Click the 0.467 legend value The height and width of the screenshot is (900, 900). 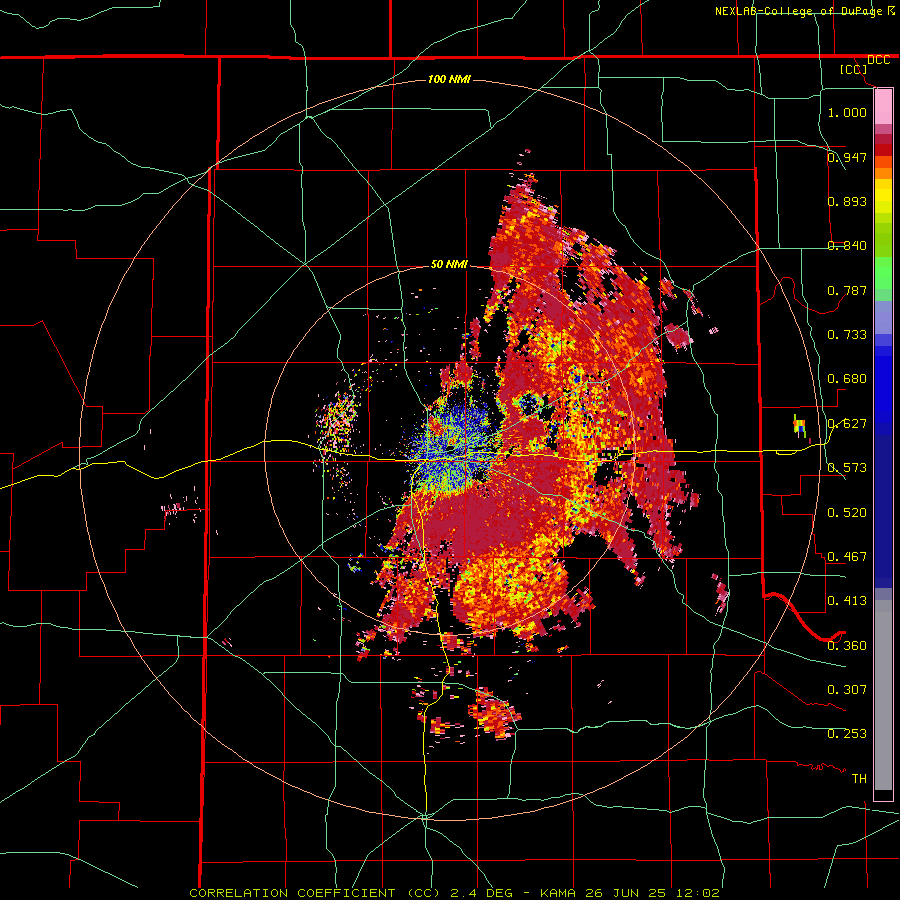(x=847, y=557)
